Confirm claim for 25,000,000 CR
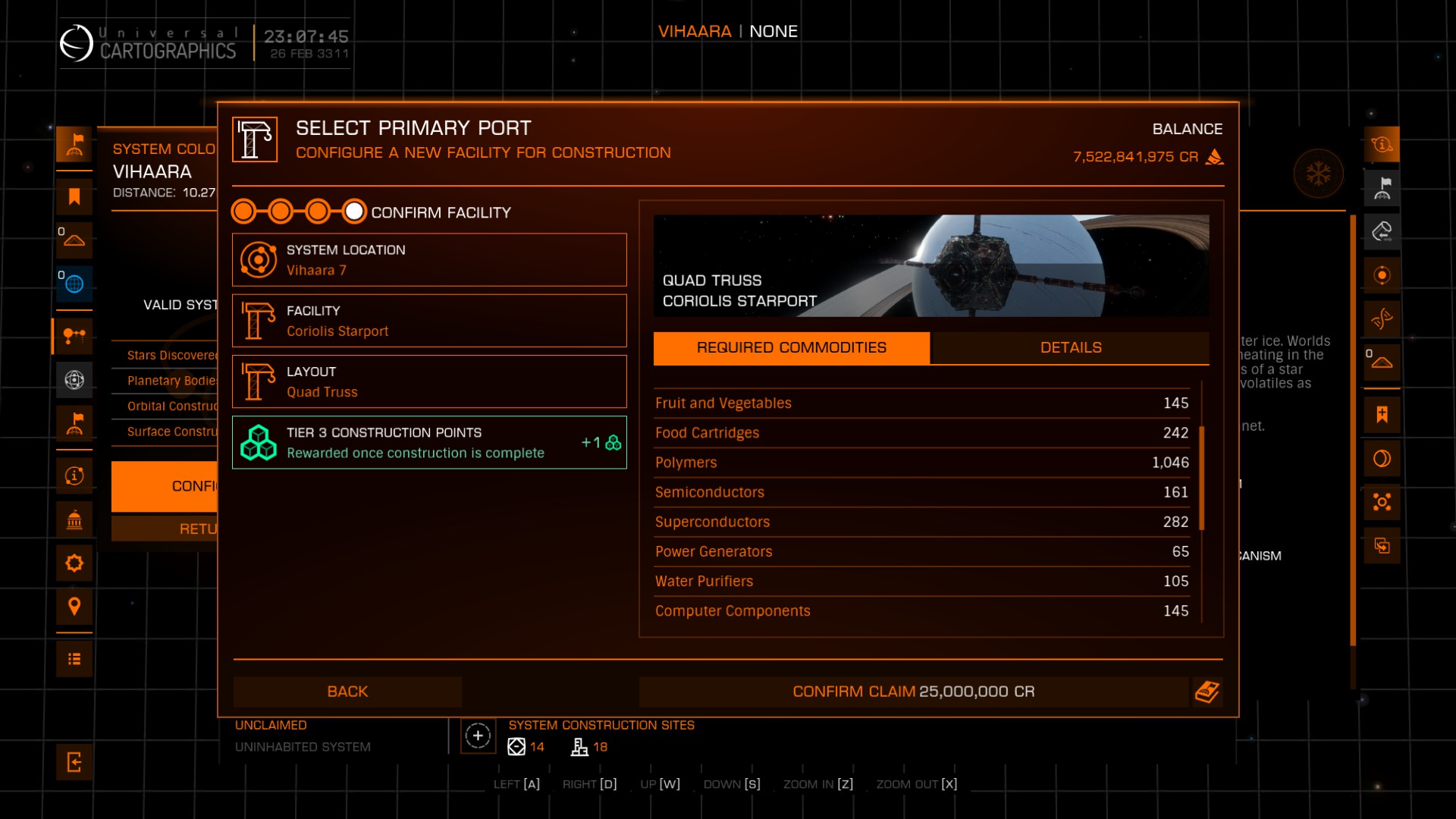 913,692
